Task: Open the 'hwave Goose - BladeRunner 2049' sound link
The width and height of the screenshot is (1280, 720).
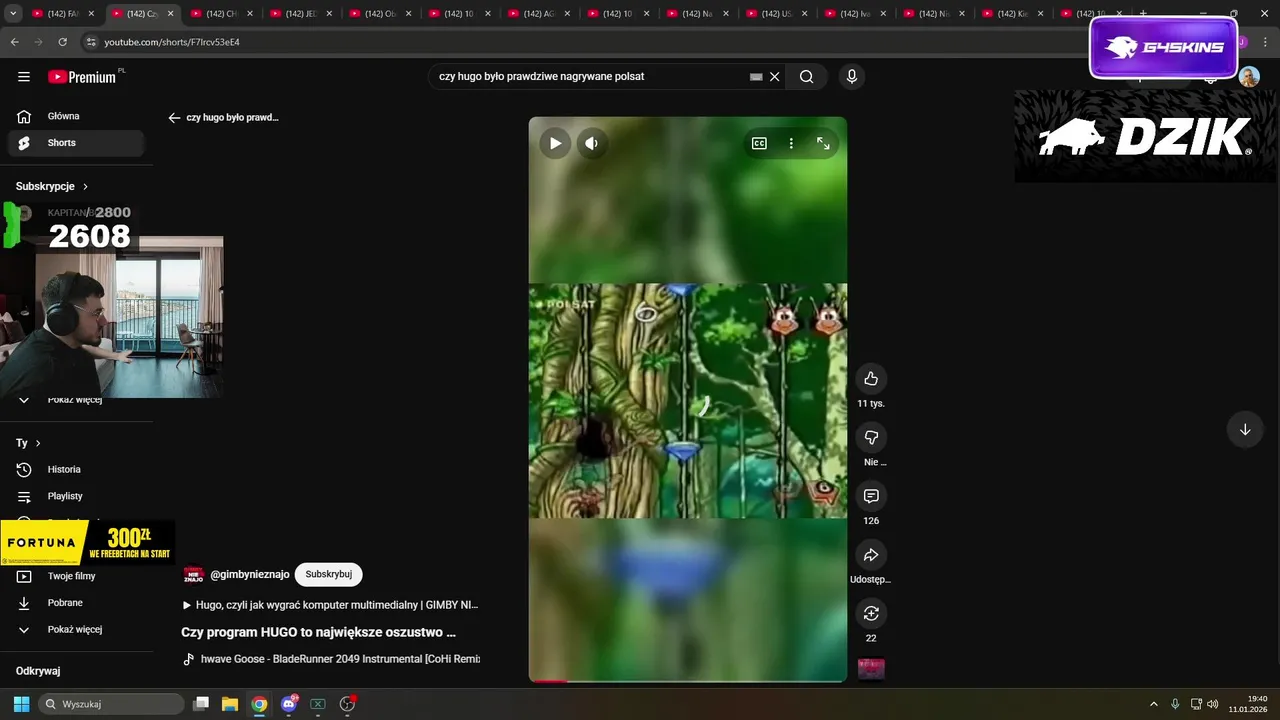Action: click(x=331, y=659)
